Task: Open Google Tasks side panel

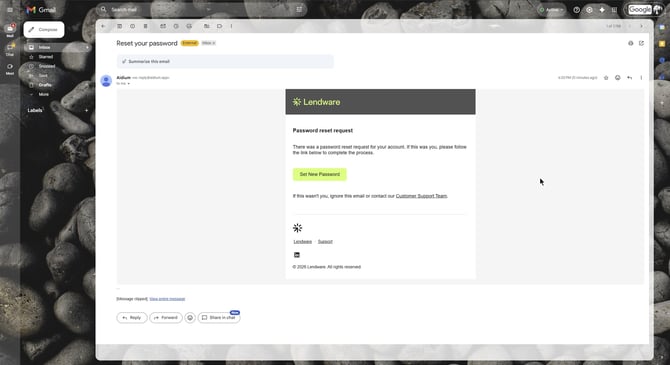Action: click(x=662, y=60)
